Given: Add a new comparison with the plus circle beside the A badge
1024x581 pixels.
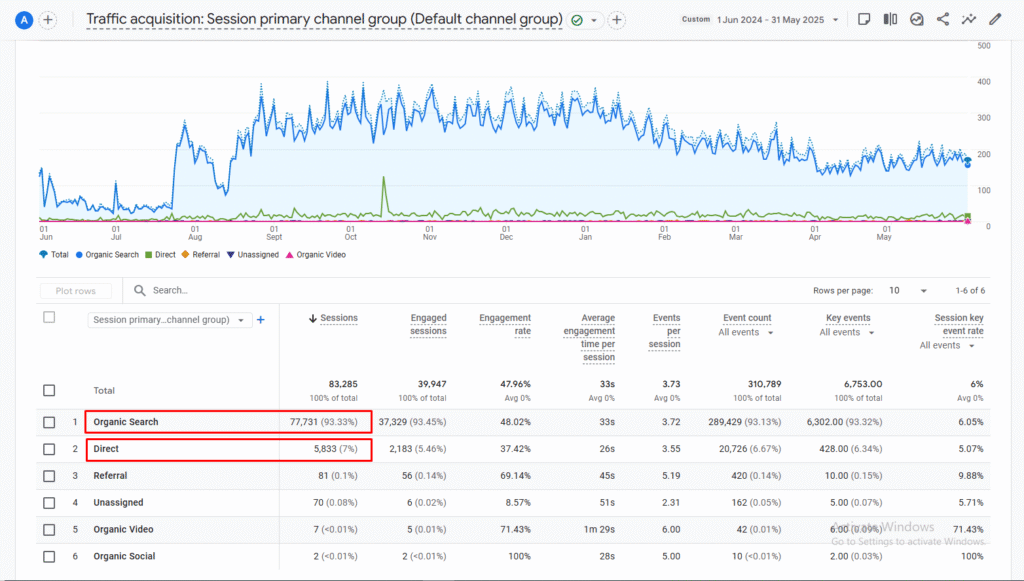Looking at the screenshot, I should point(48,20).
